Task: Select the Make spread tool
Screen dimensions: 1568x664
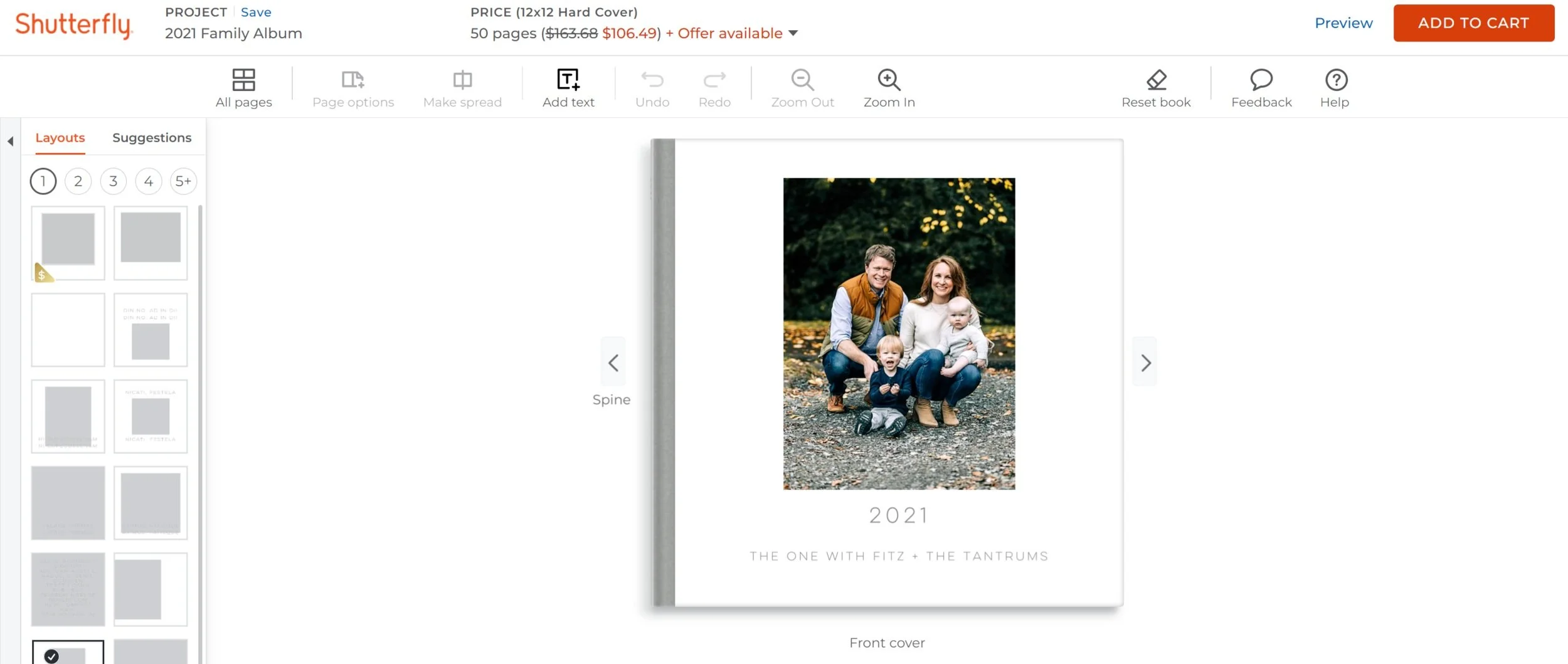Action: 462,88
